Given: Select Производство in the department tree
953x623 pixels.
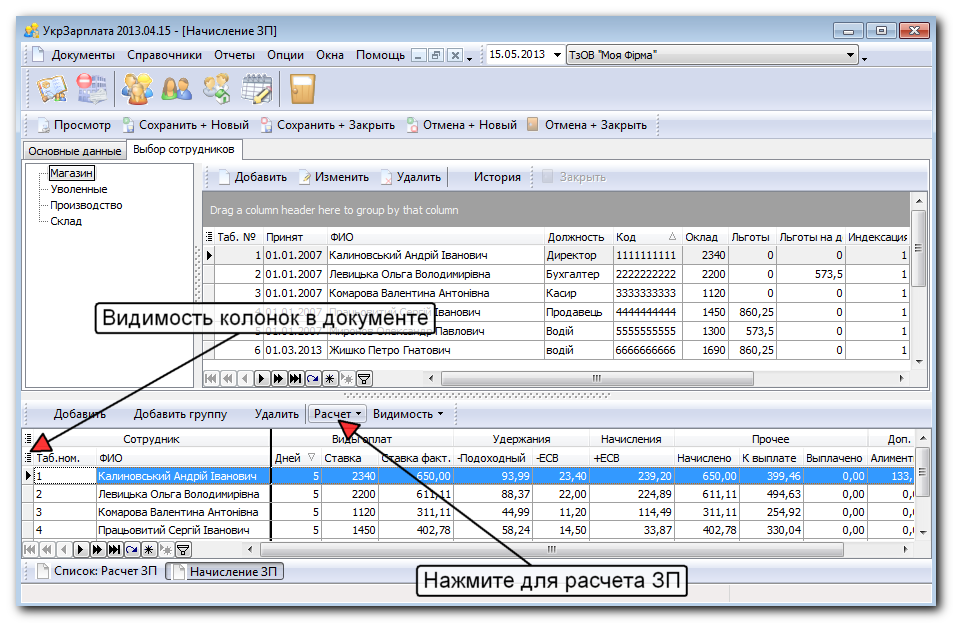Looking at the screenshot, I should click(x=86, y=205).
